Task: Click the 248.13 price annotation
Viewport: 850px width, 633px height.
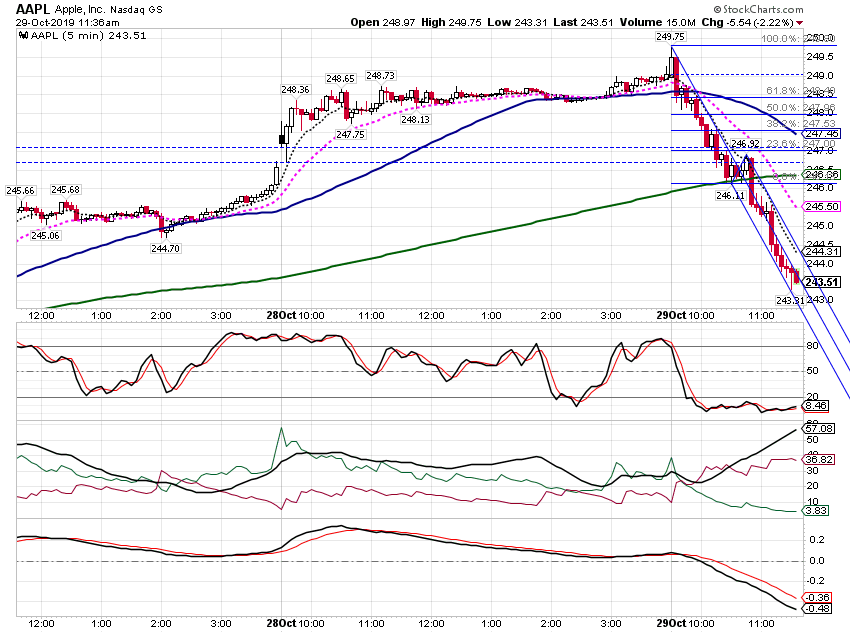Action: 415,120
